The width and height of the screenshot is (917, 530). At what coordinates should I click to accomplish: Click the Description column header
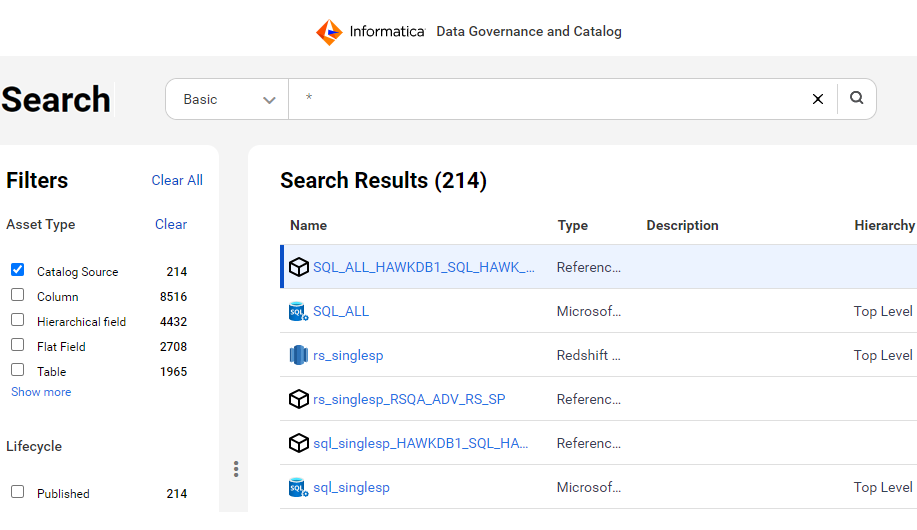pyautogui.click(x=682, y=225)
